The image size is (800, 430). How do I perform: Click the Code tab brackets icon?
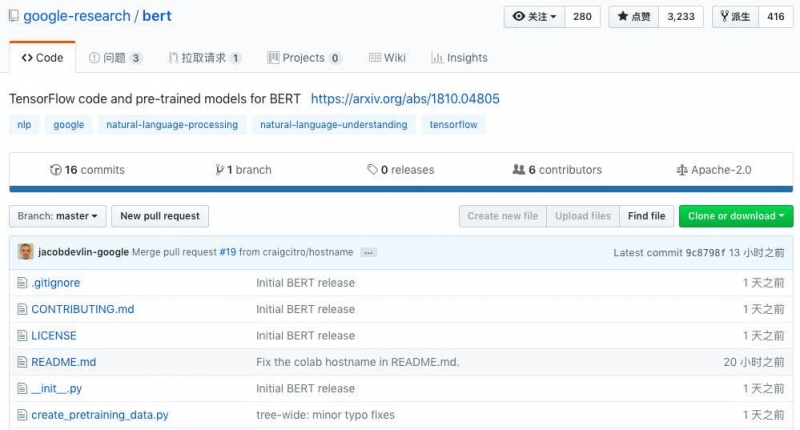(x=27, y=58)
